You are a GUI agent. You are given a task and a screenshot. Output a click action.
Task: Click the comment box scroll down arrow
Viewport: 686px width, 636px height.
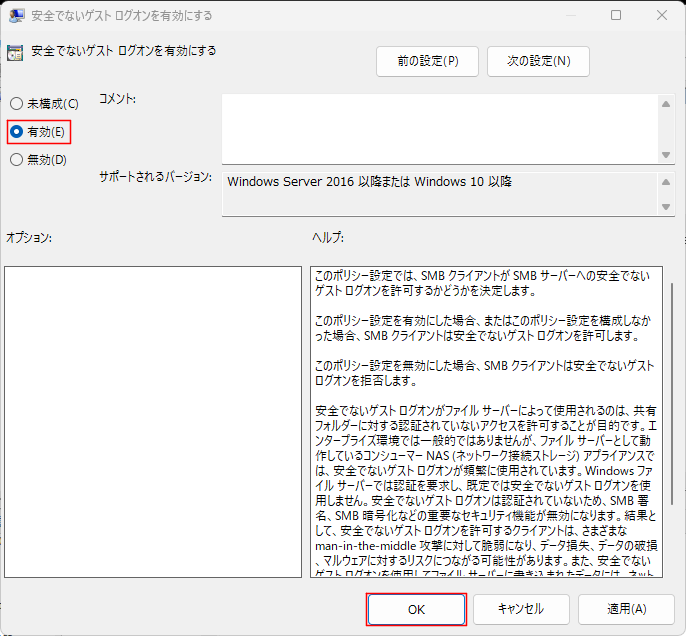pyautogui.click(x=666, y=155)
